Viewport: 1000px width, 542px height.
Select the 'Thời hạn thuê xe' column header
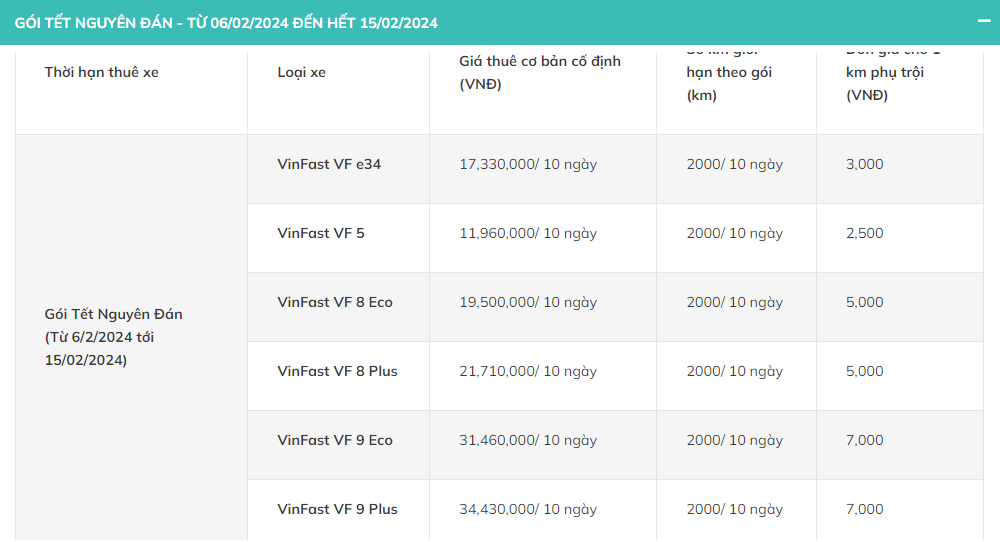pyautogui.click(x=101, y=72)
